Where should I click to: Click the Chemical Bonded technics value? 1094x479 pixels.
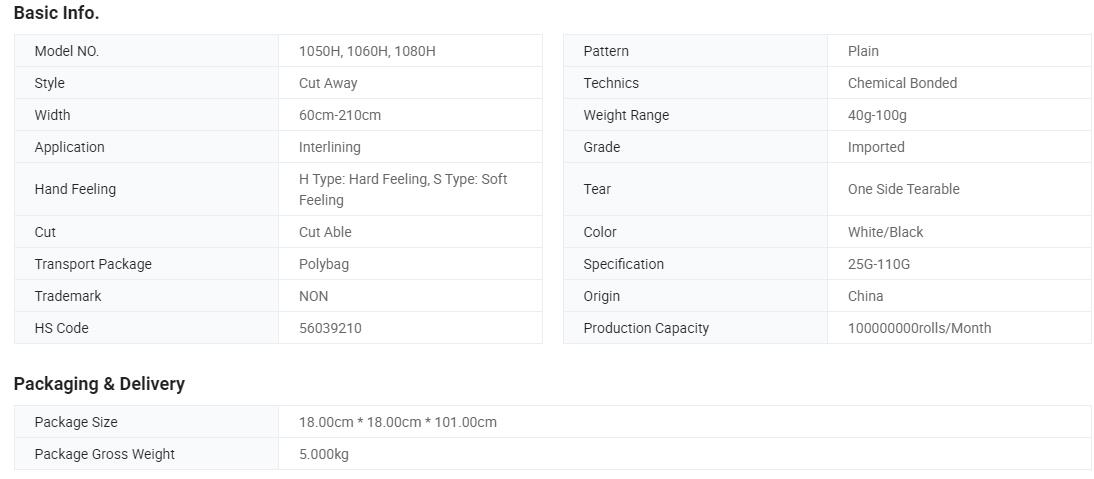tap(902, 83)
